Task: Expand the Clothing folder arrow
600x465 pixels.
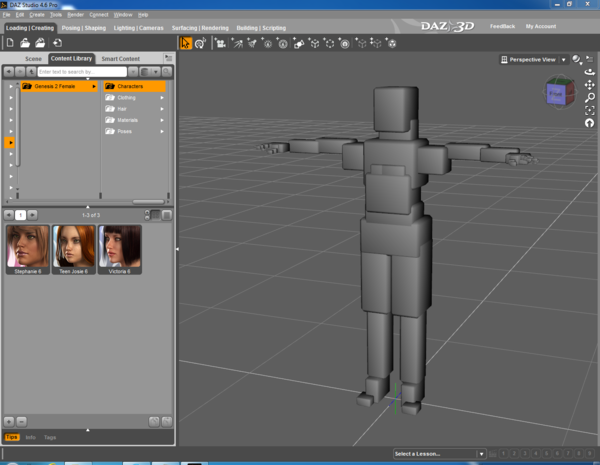Action: click(x=162, y=98)
